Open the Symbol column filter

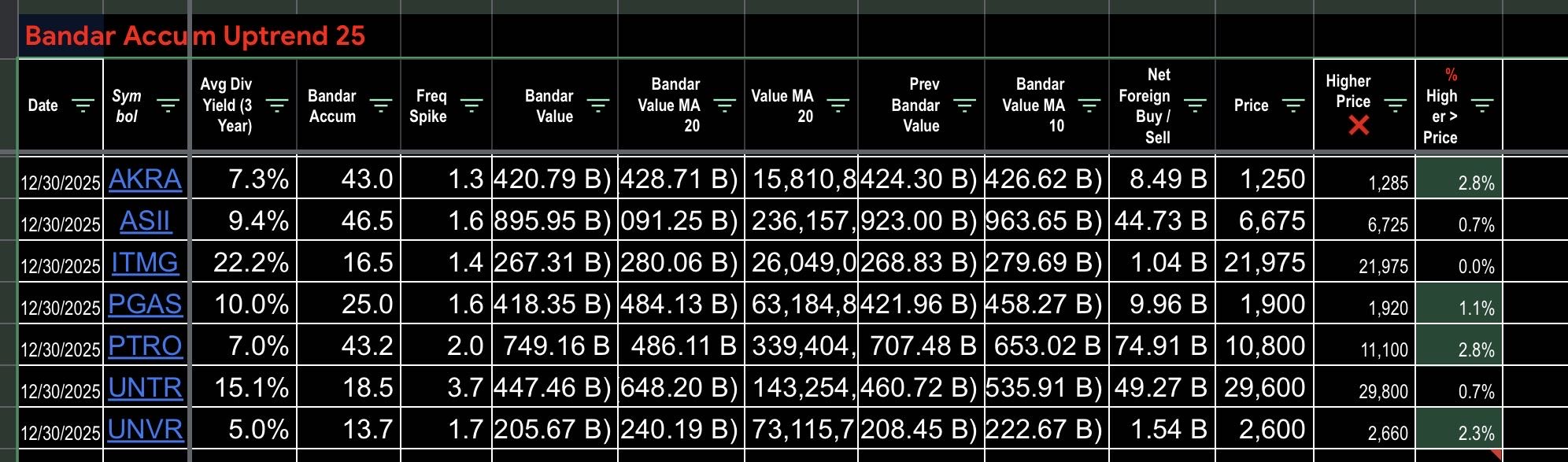(168, 105)
